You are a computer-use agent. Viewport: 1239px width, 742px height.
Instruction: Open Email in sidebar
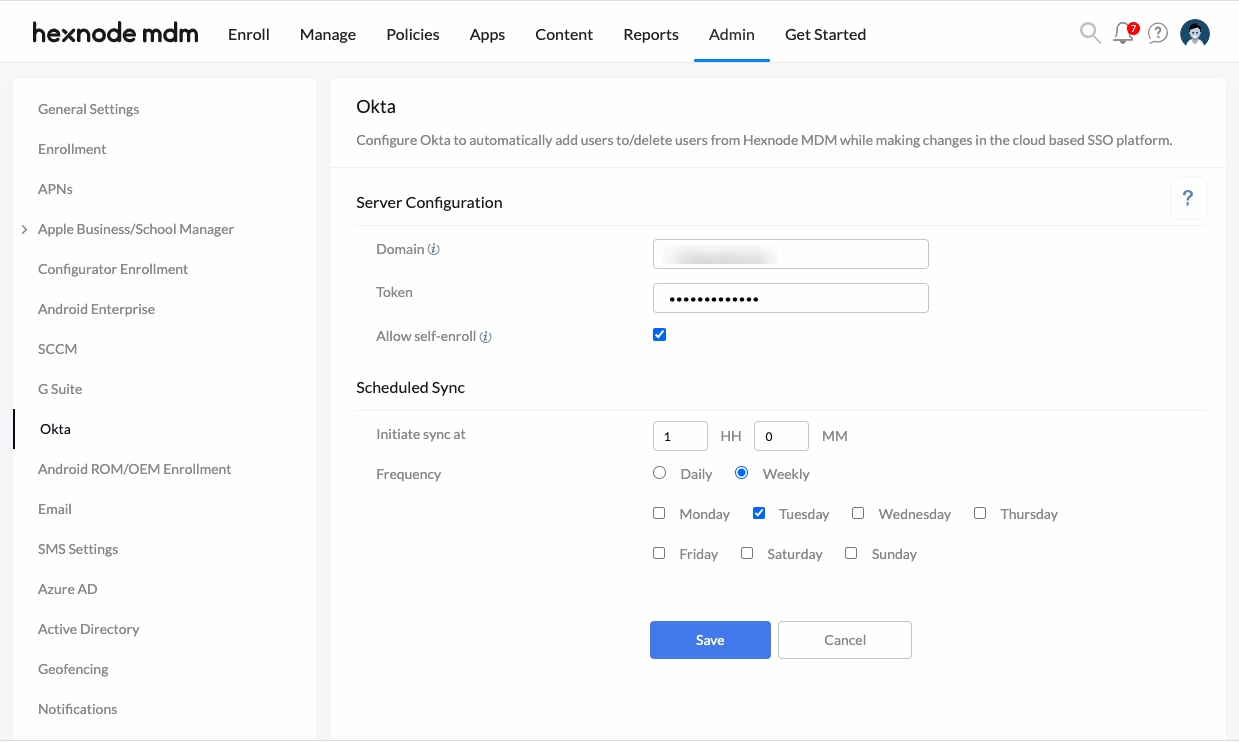pos(55,509)
